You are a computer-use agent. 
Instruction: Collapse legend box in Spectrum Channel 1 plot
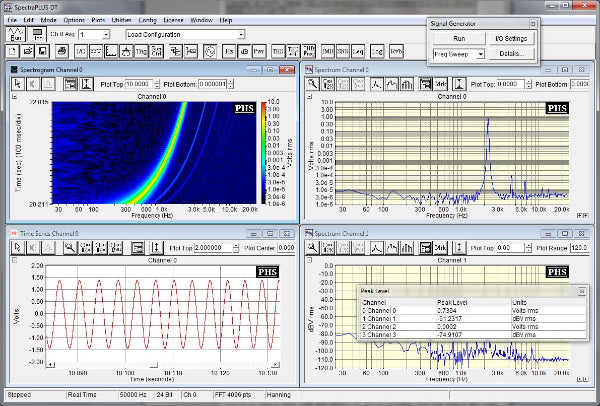pyautogui.click(x=310, y=260)
